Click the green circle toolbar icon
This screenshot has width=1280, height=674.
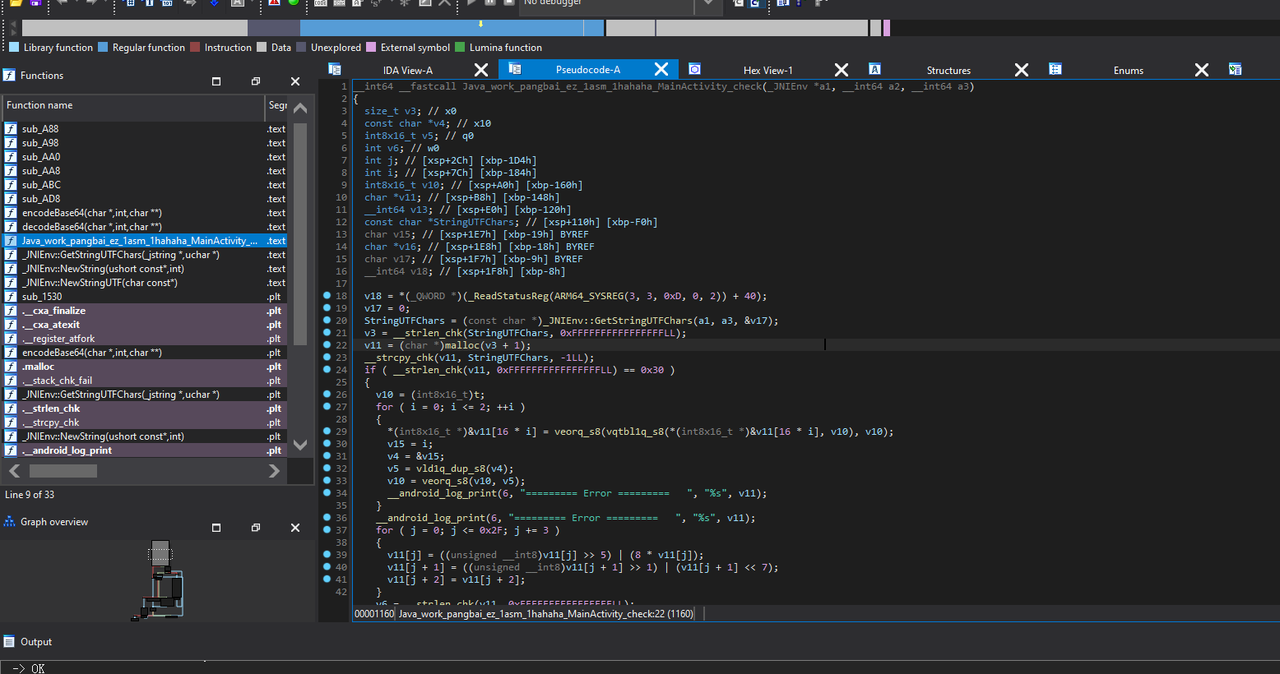tap(293, 3)
